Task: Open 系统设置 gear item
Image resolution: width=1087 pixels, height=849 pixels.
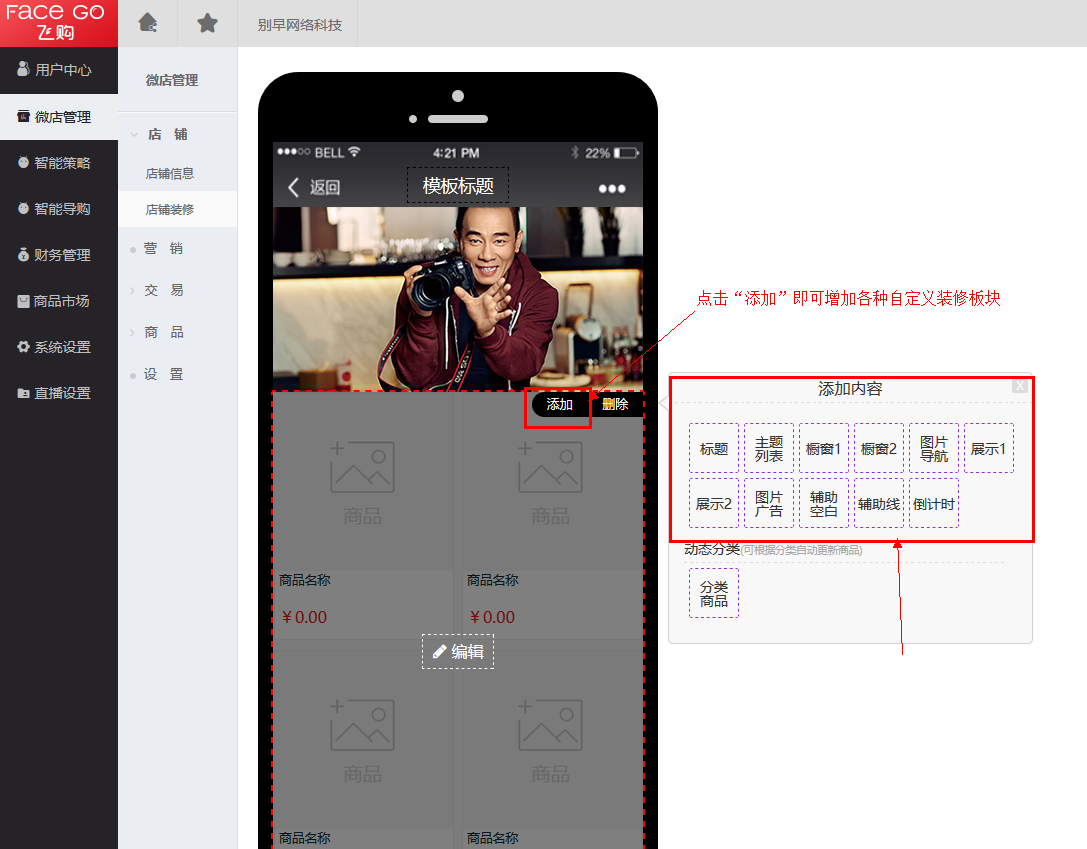Action: (59, 347)
